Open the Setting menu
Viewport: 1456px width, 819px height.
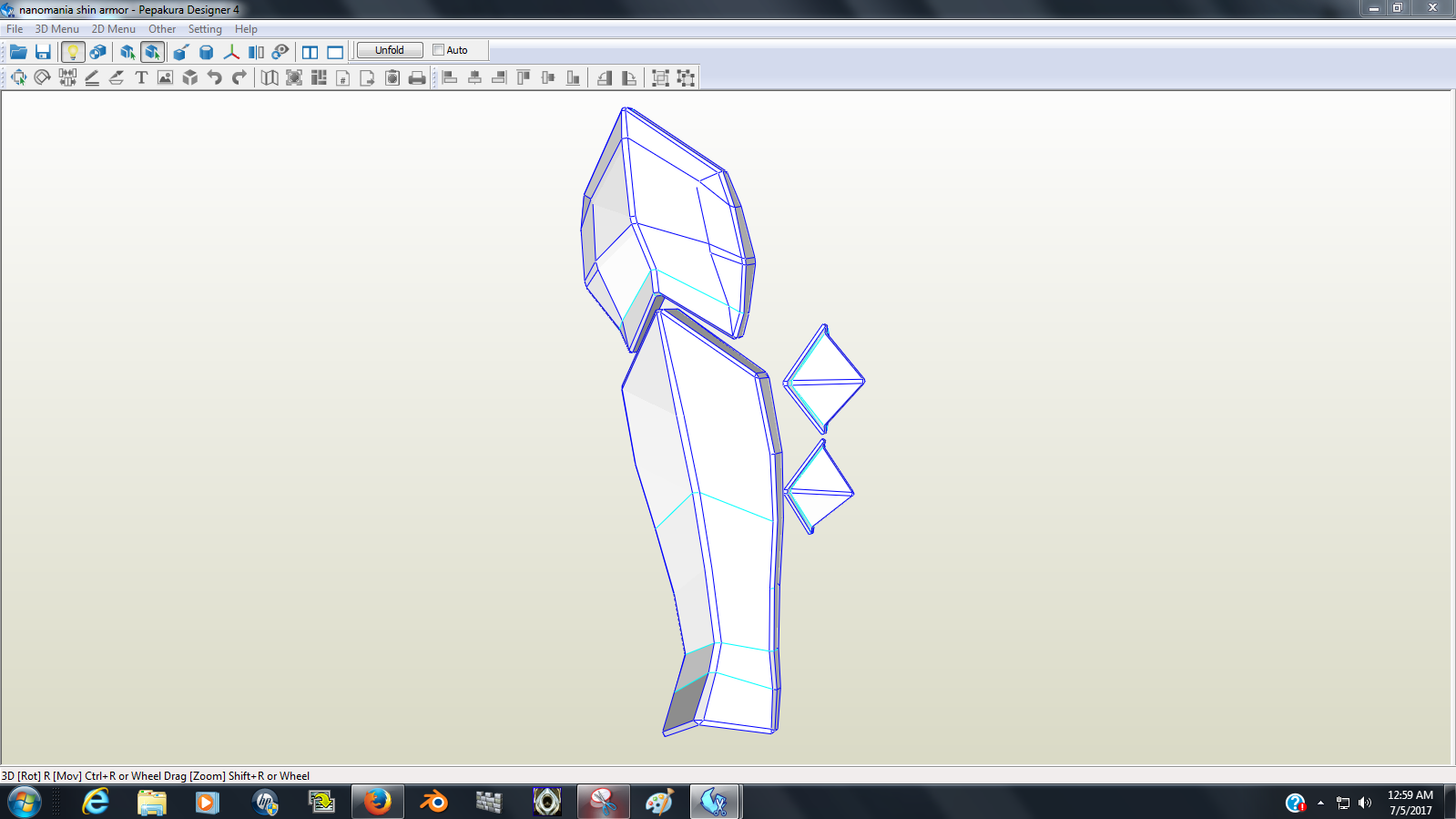pos(205,29)
